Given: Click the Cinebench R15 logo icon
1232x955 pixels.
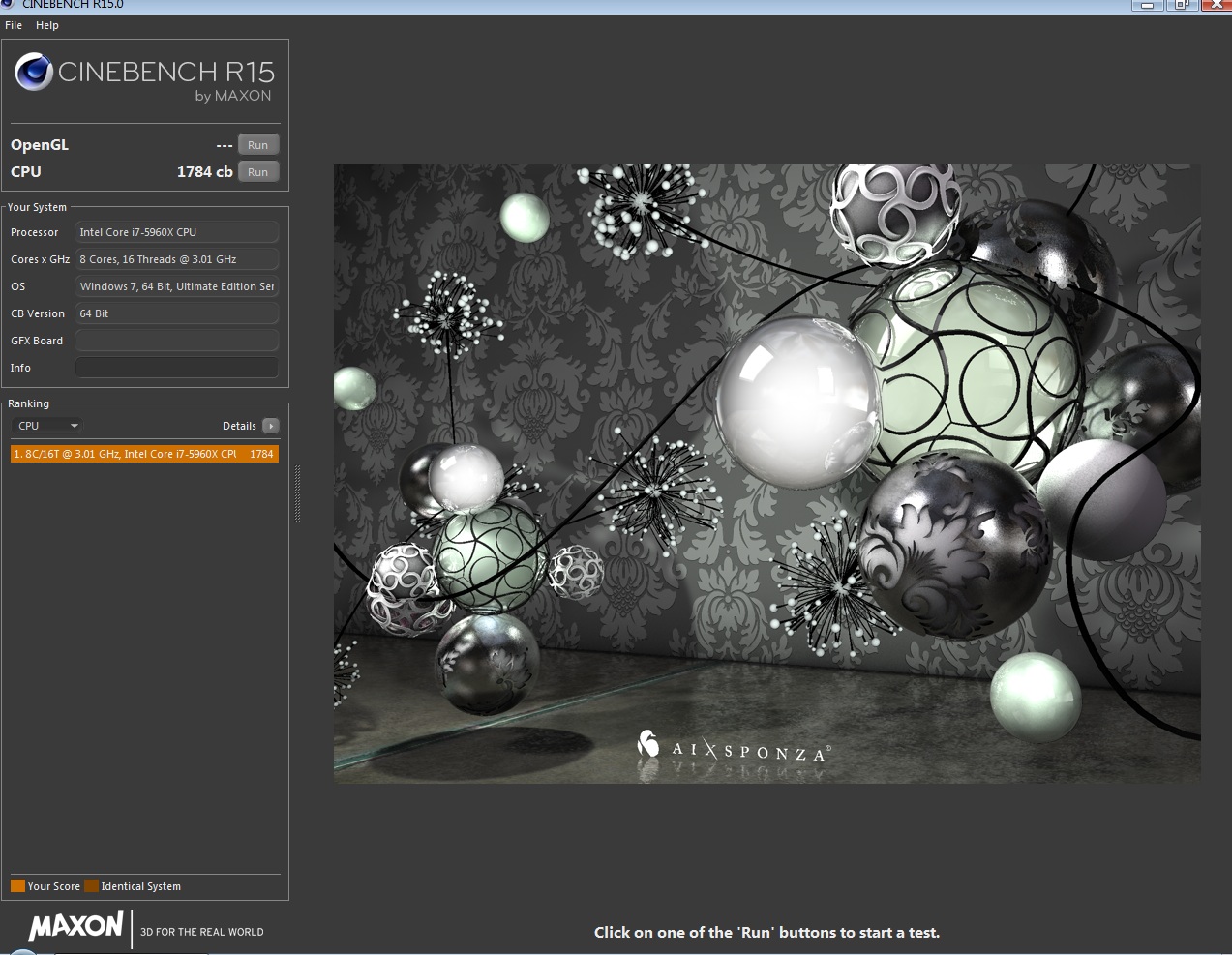Looking at the screenshot, I should click(x=34, y=72).
